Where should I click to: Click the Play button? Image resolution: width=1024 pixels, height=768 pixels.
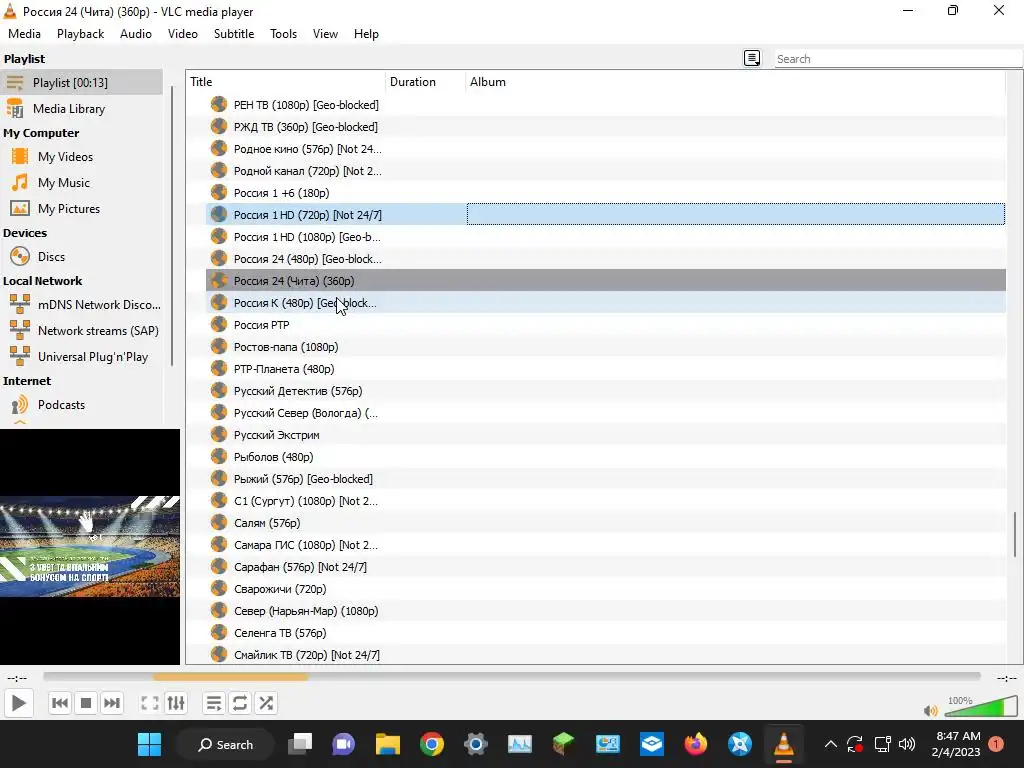[18, 703]
